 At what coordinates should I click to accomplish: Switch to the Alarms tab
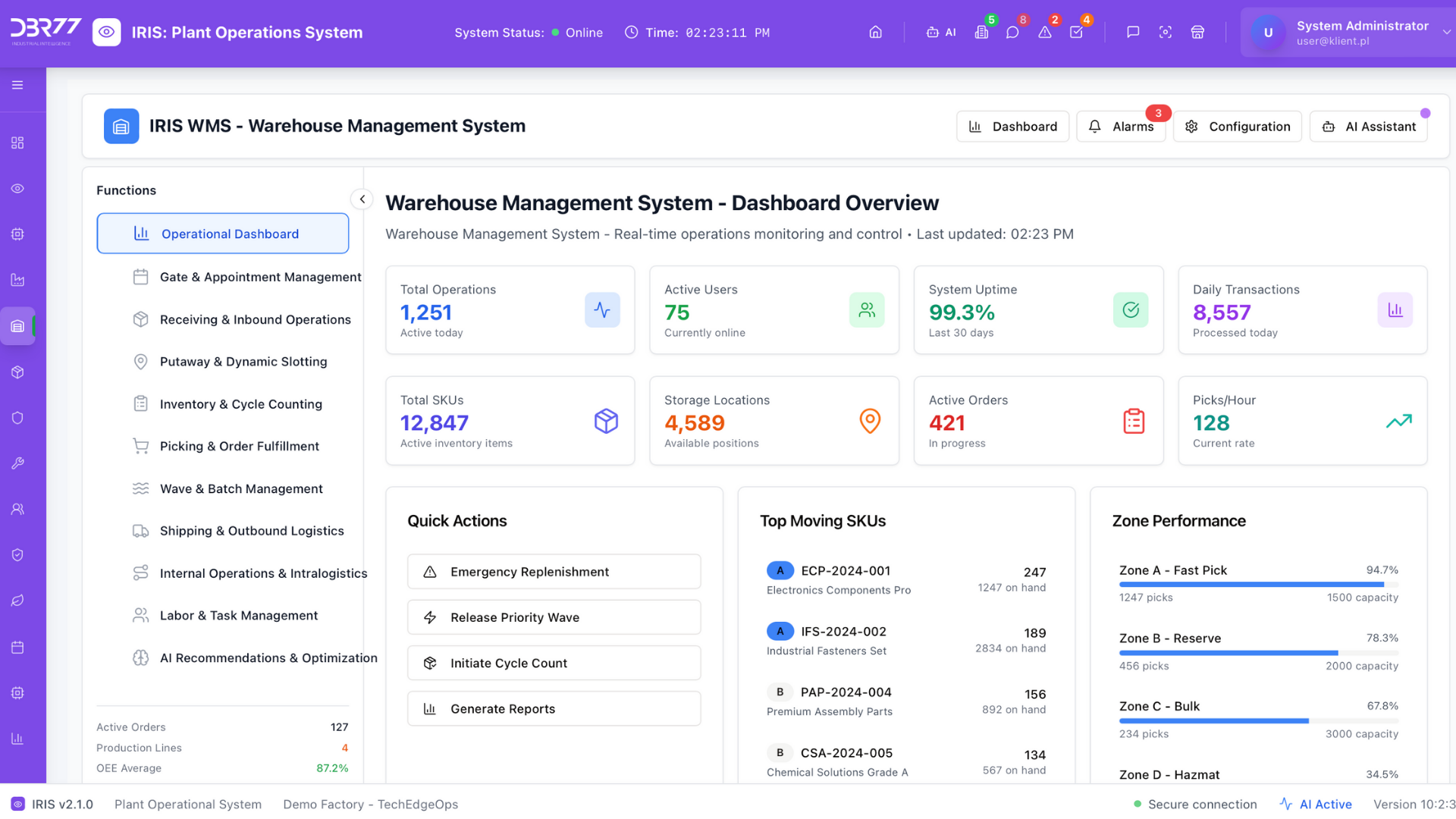(1121, 127)
